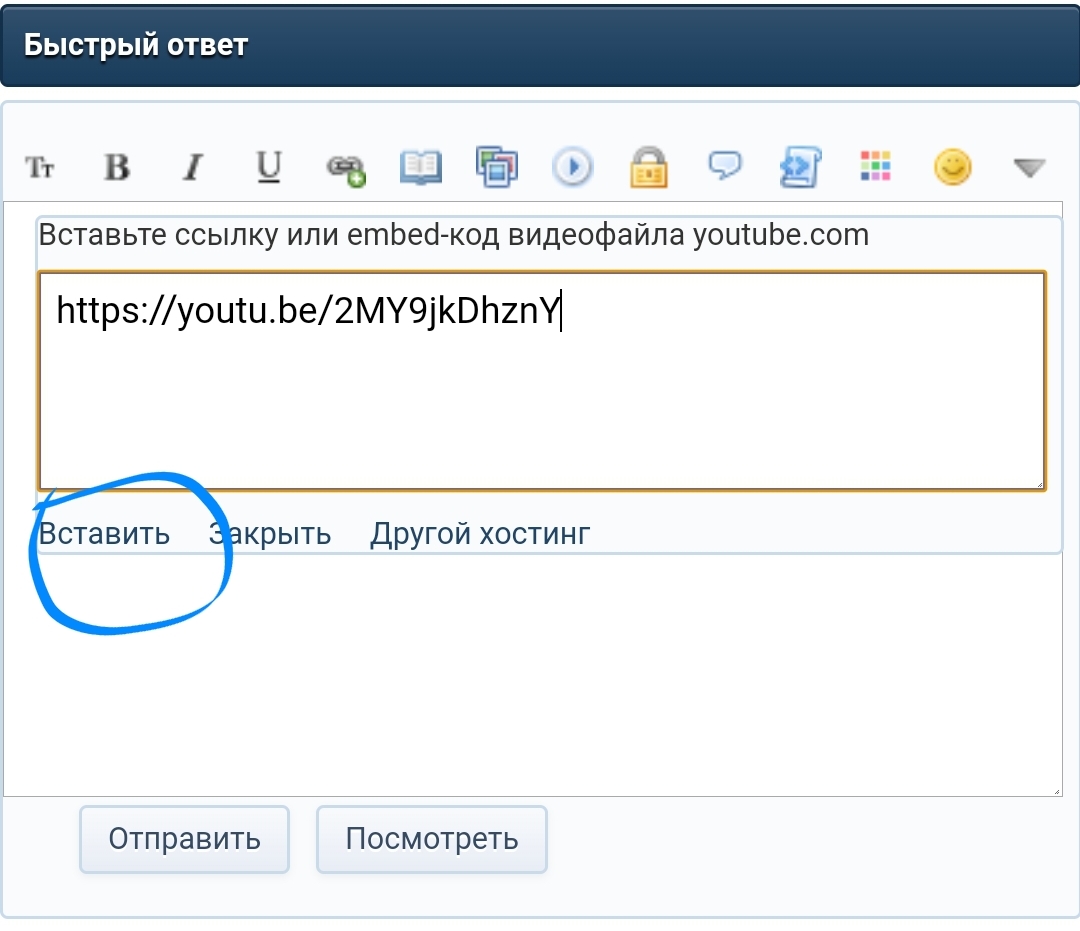
Task: Click the Закрыть link
Action: point(270,534)
